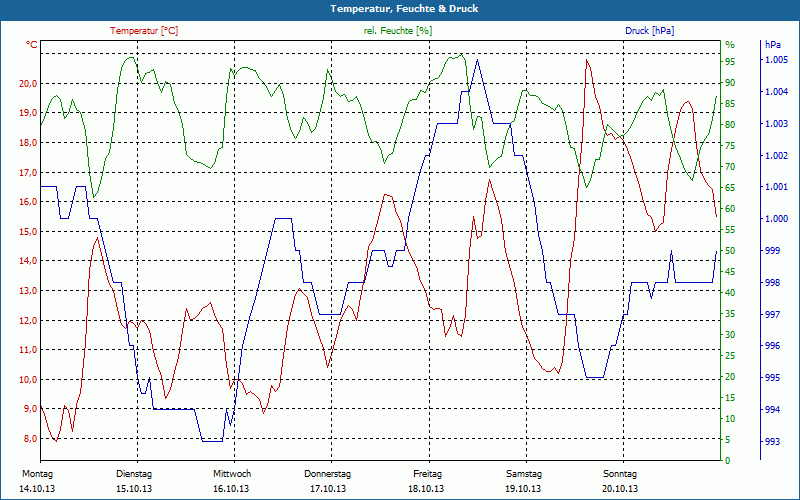Click the "18,0" temperature axis value

pyautogui.click(x=28, y=142)
